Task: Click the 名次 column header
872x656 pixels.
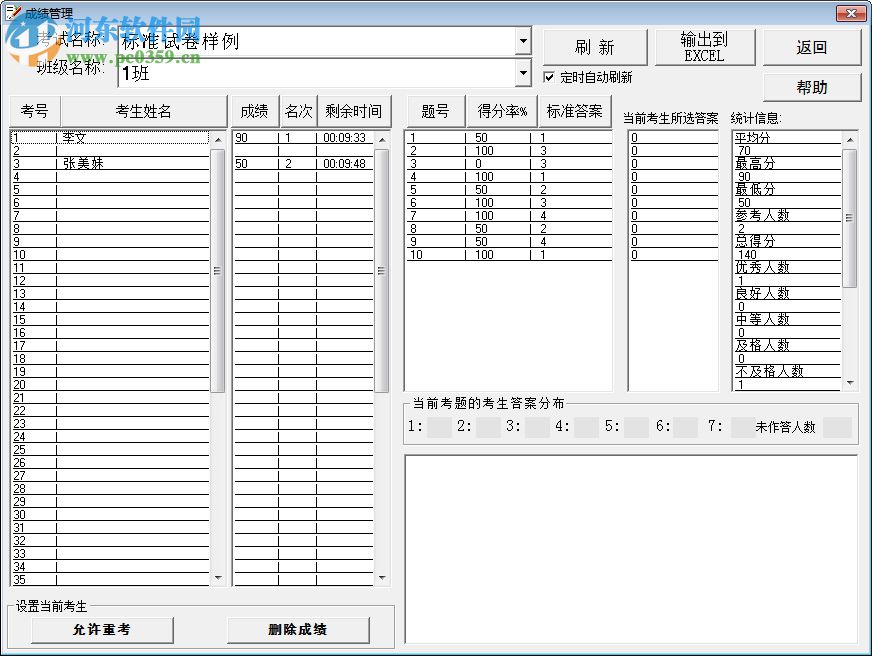Action: point(298,111)
